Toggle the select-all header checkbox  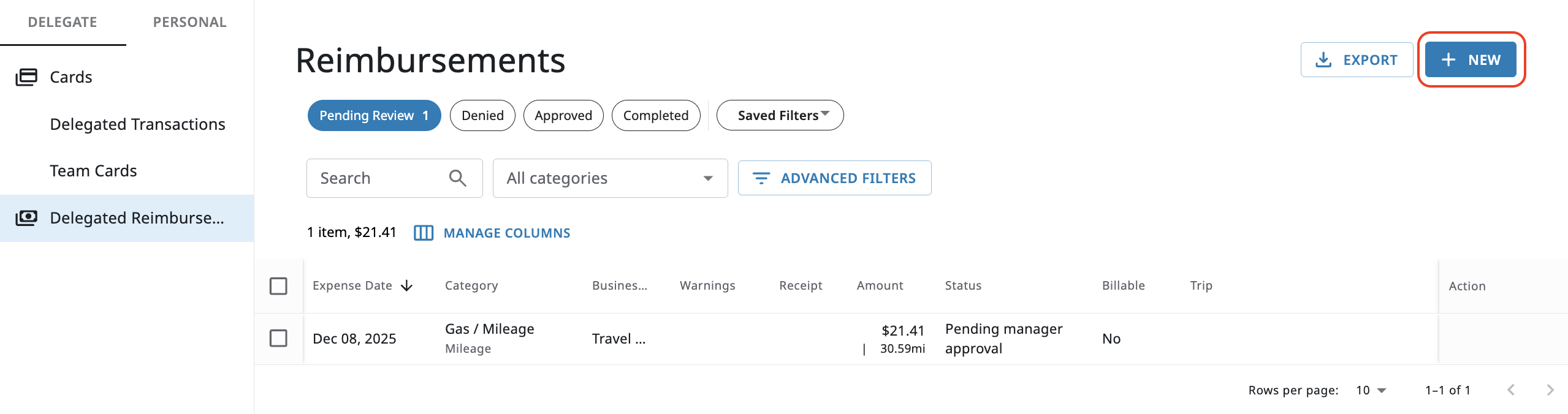coord(278,286)
